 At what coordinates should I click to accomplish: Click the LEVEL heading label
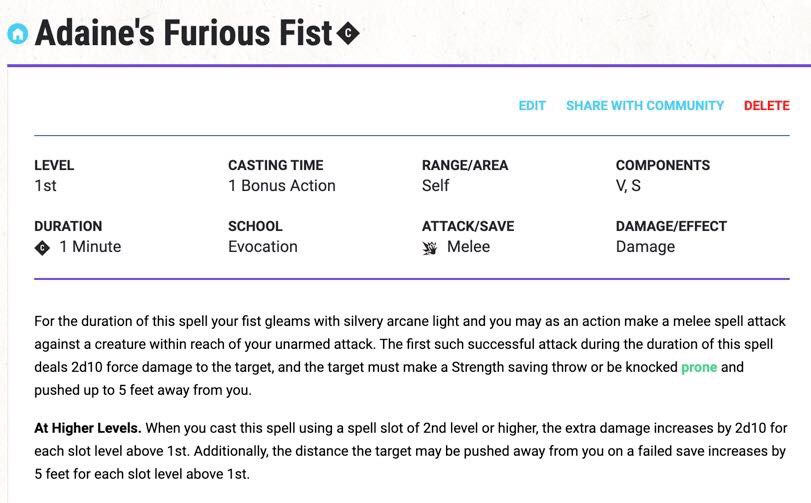[54, 165]
